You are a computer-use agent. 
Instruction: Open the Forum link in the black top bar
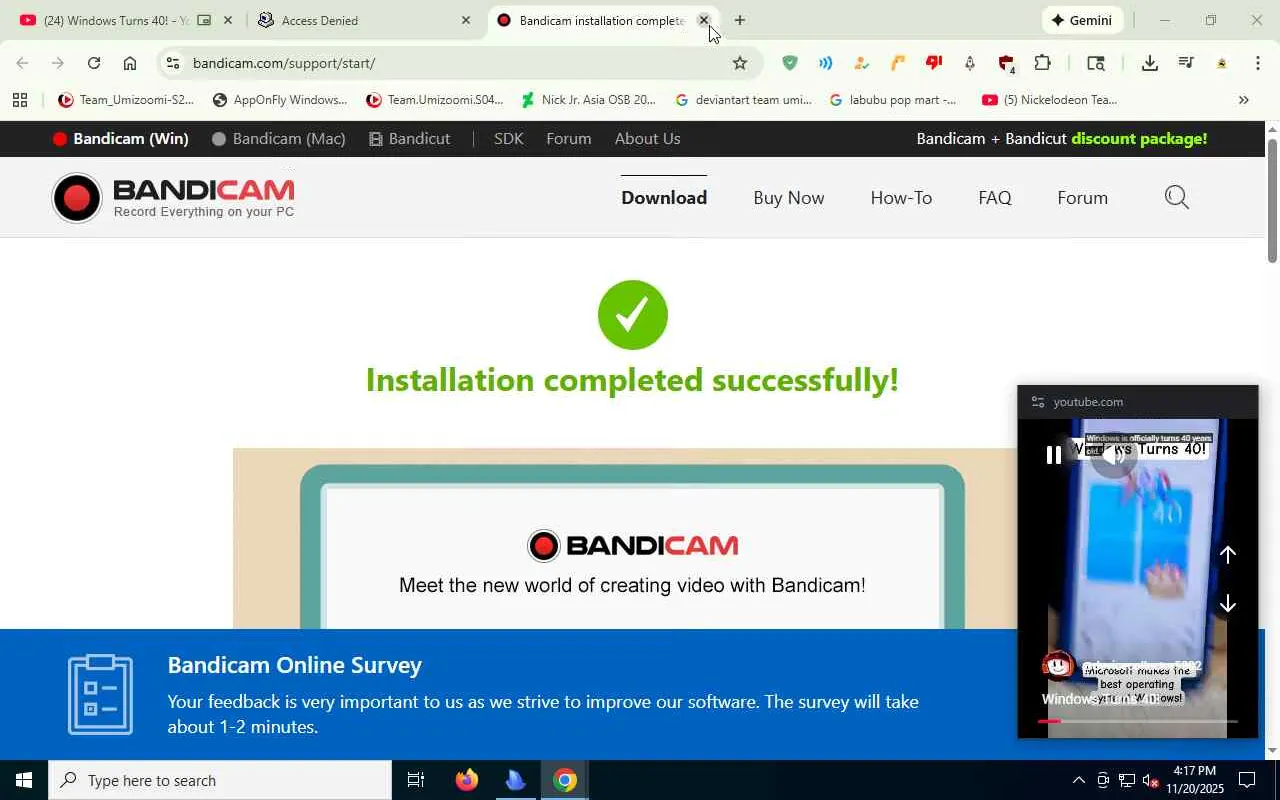569,139
